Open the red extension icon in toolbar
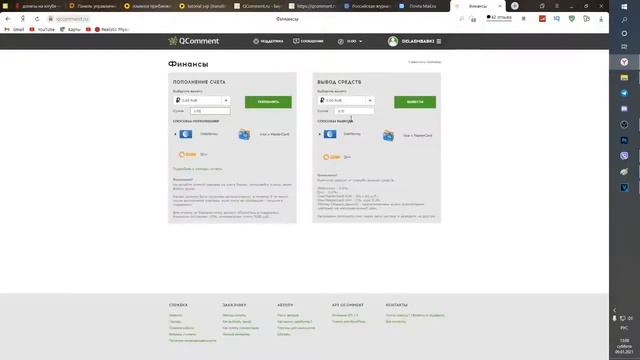The width and height of the screenshot is (640, 360). tap(542, 19)
